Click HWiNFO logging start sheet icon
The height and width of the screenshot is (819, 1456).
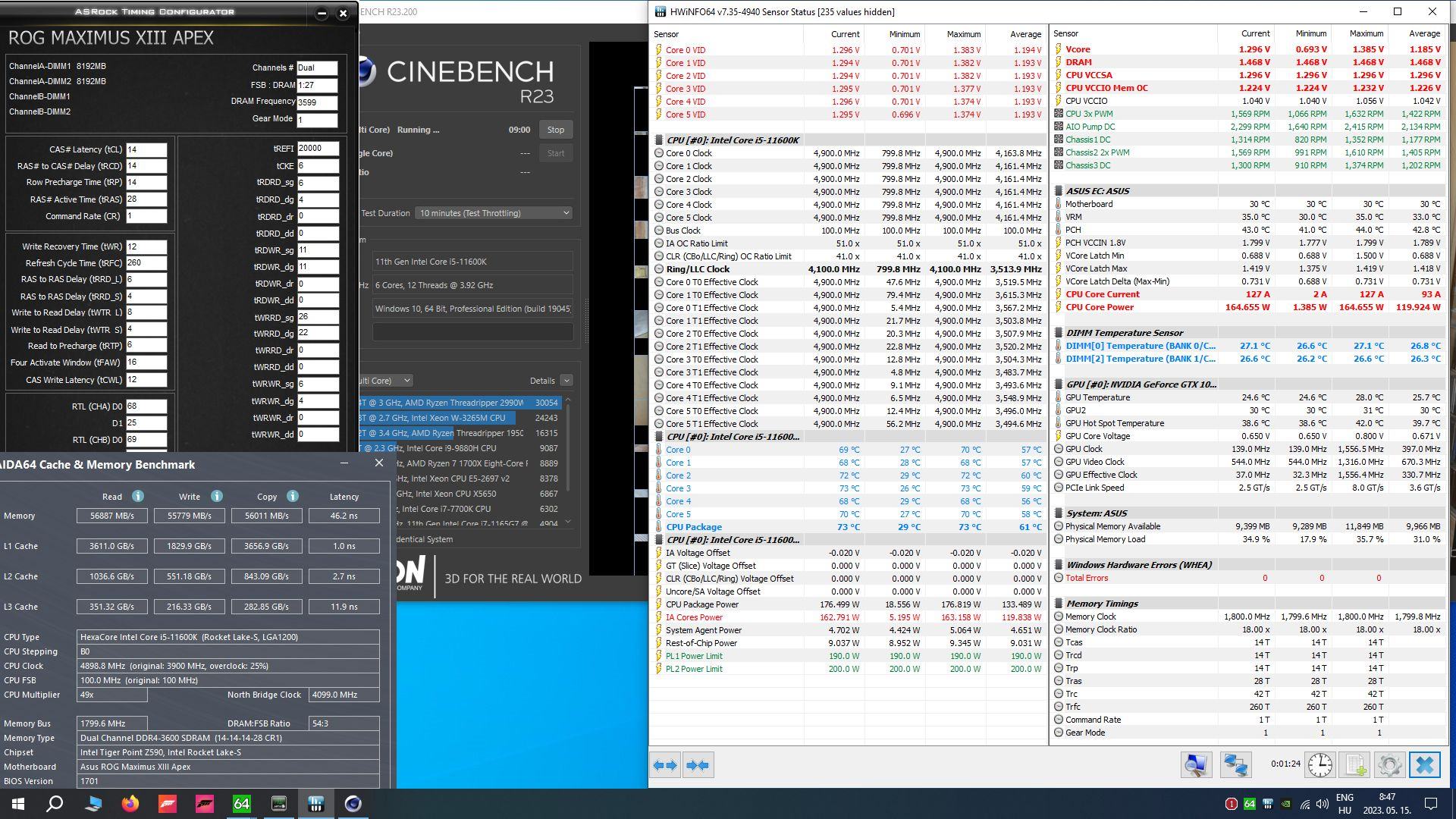[1355, 764]
